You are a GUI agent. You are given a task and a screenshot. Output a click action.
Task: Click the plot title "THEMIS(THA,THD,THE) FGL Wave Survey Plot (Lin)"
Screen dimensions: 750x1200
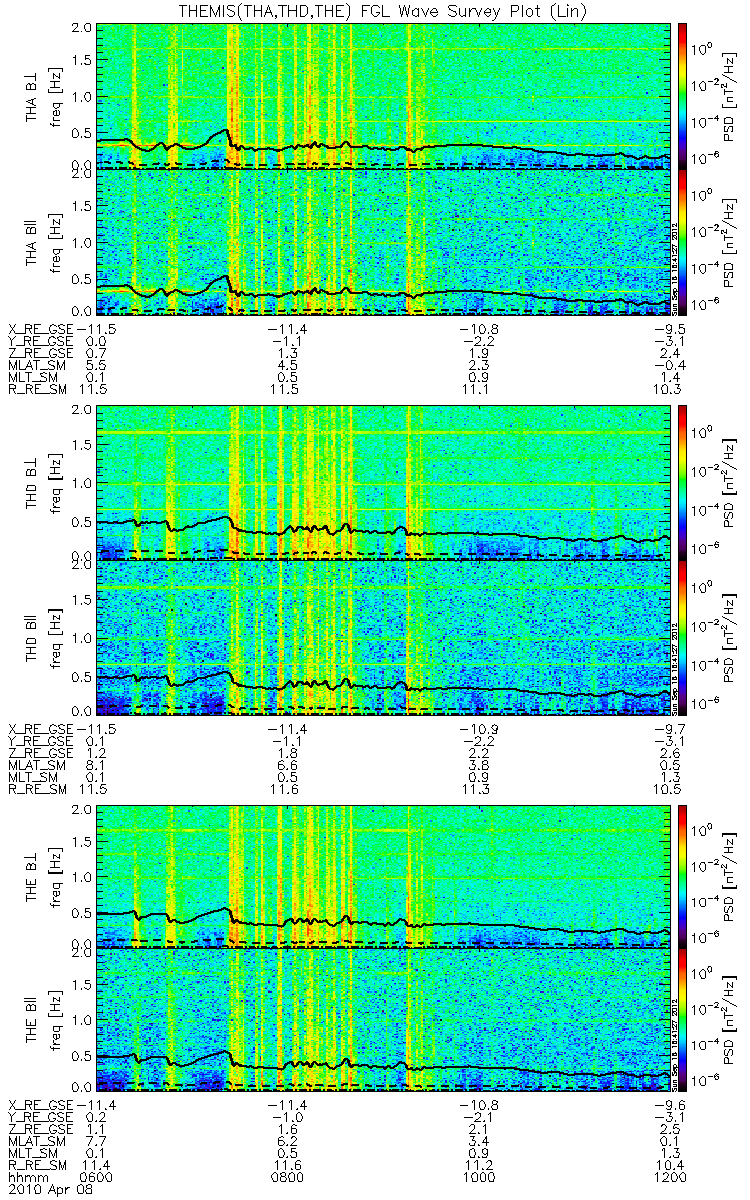coord(385,10)
